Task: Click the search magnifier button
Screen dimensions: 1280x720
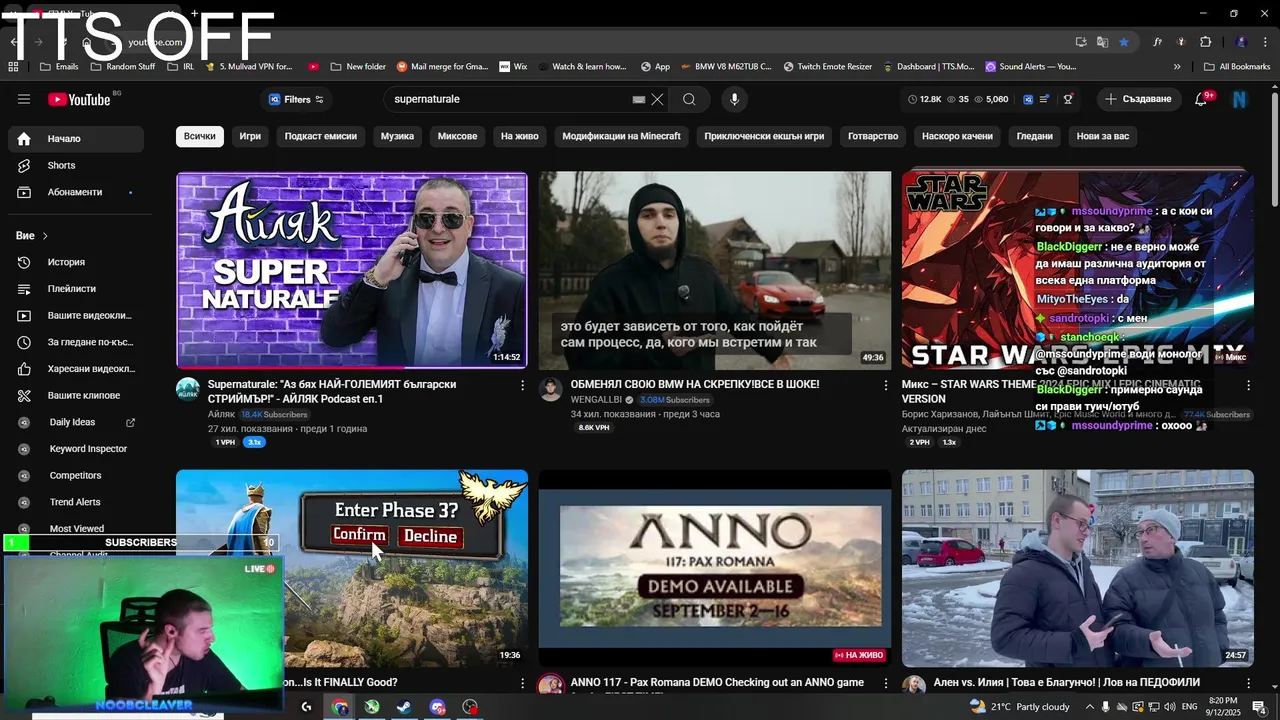Action: tap(689, 99)
